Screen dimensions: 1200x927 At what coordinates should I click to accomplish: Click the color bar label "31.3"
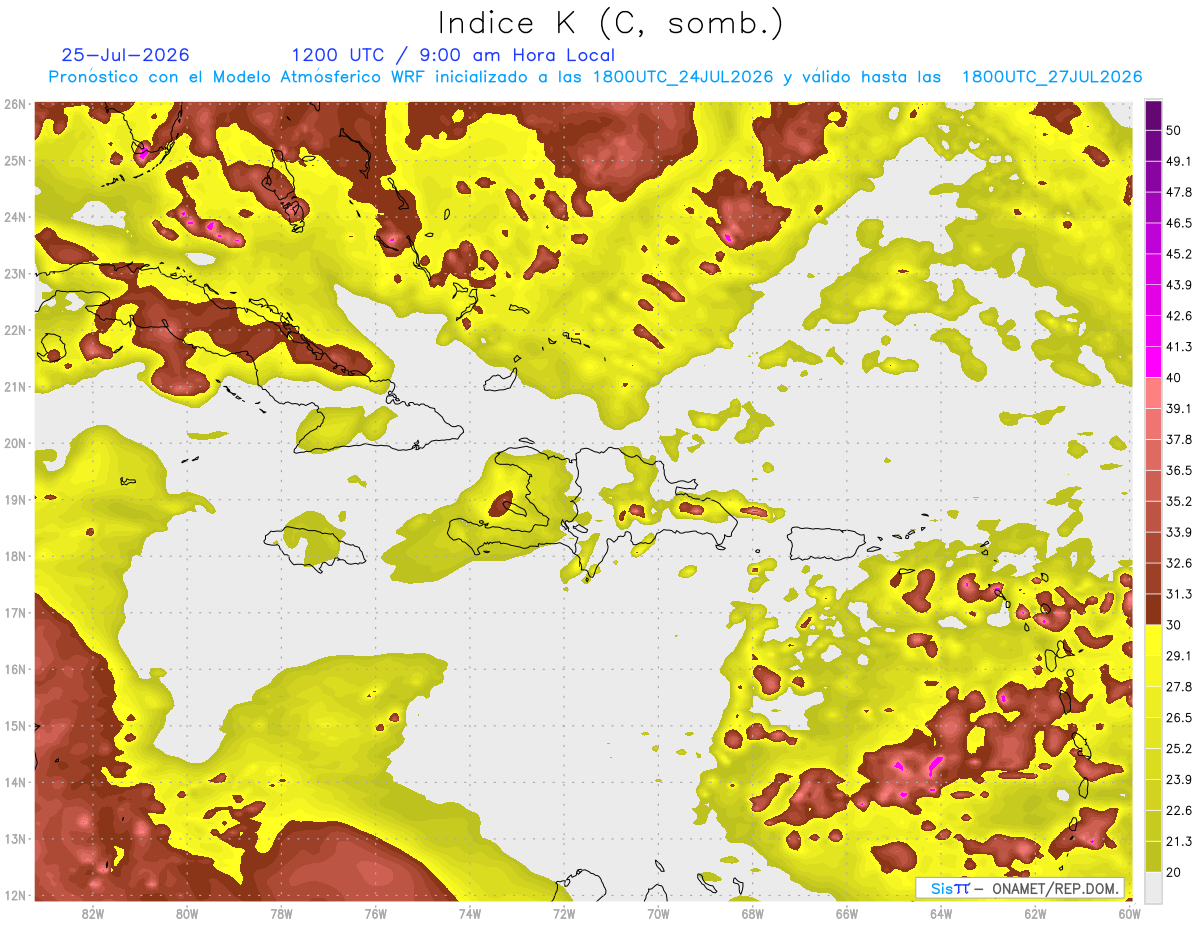[x=1179, y=594]
